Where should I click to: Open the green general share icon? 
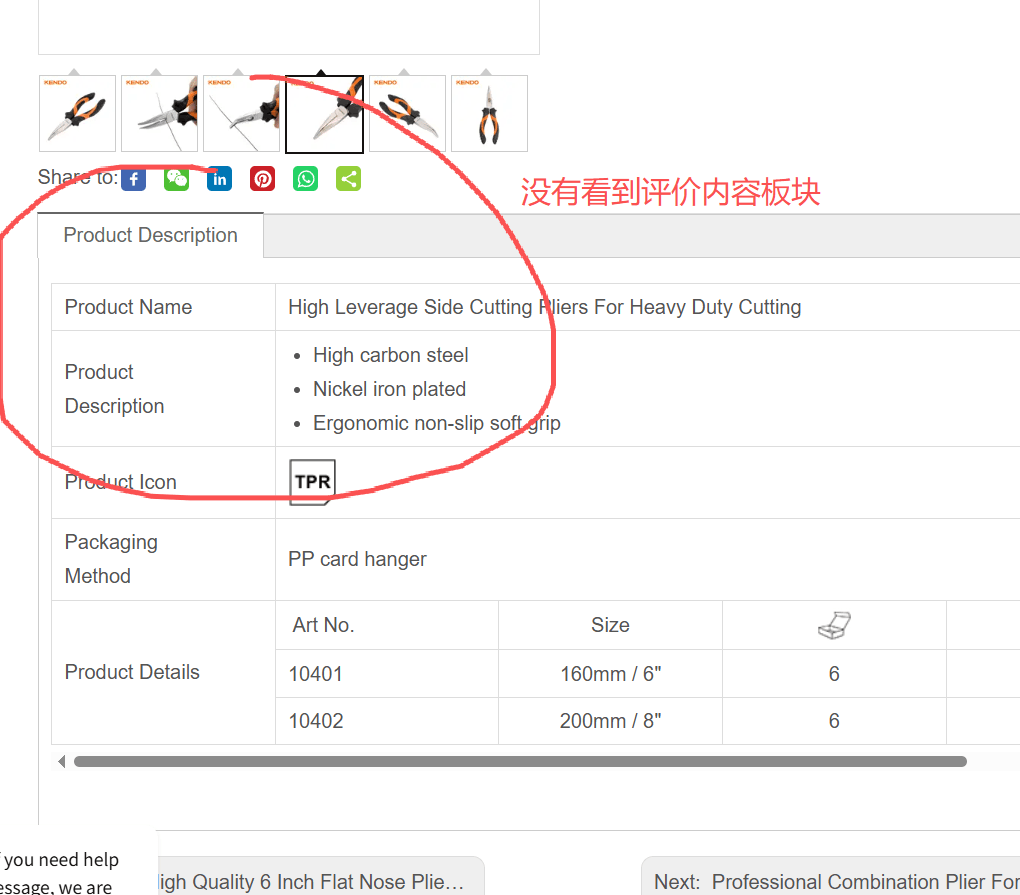(x=348, y=179)
